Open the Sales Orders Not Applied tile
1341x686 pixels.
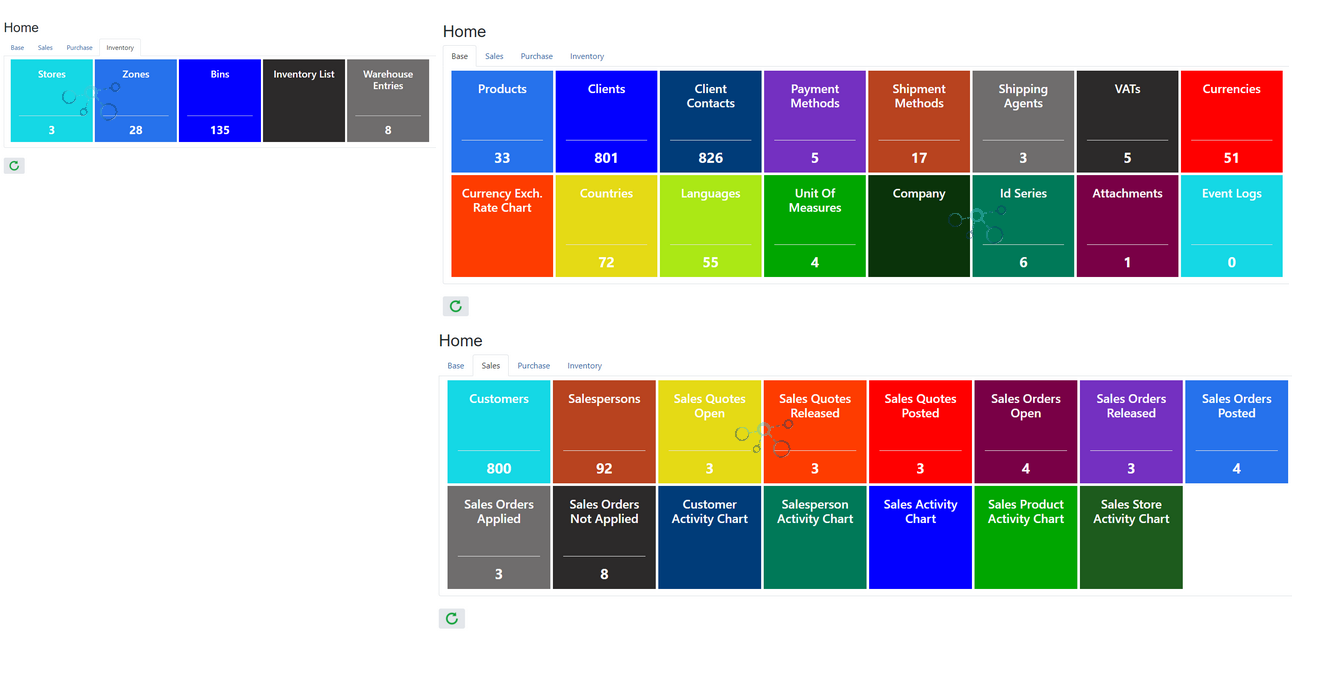tap(604, 537)
